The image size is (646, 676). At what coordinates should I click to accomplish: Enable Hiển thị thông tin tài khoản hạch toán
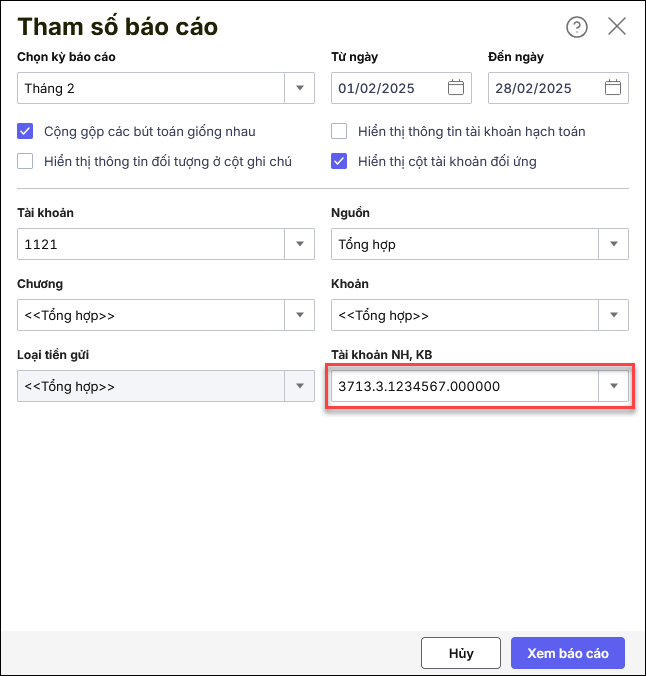[x=340, y=131]
